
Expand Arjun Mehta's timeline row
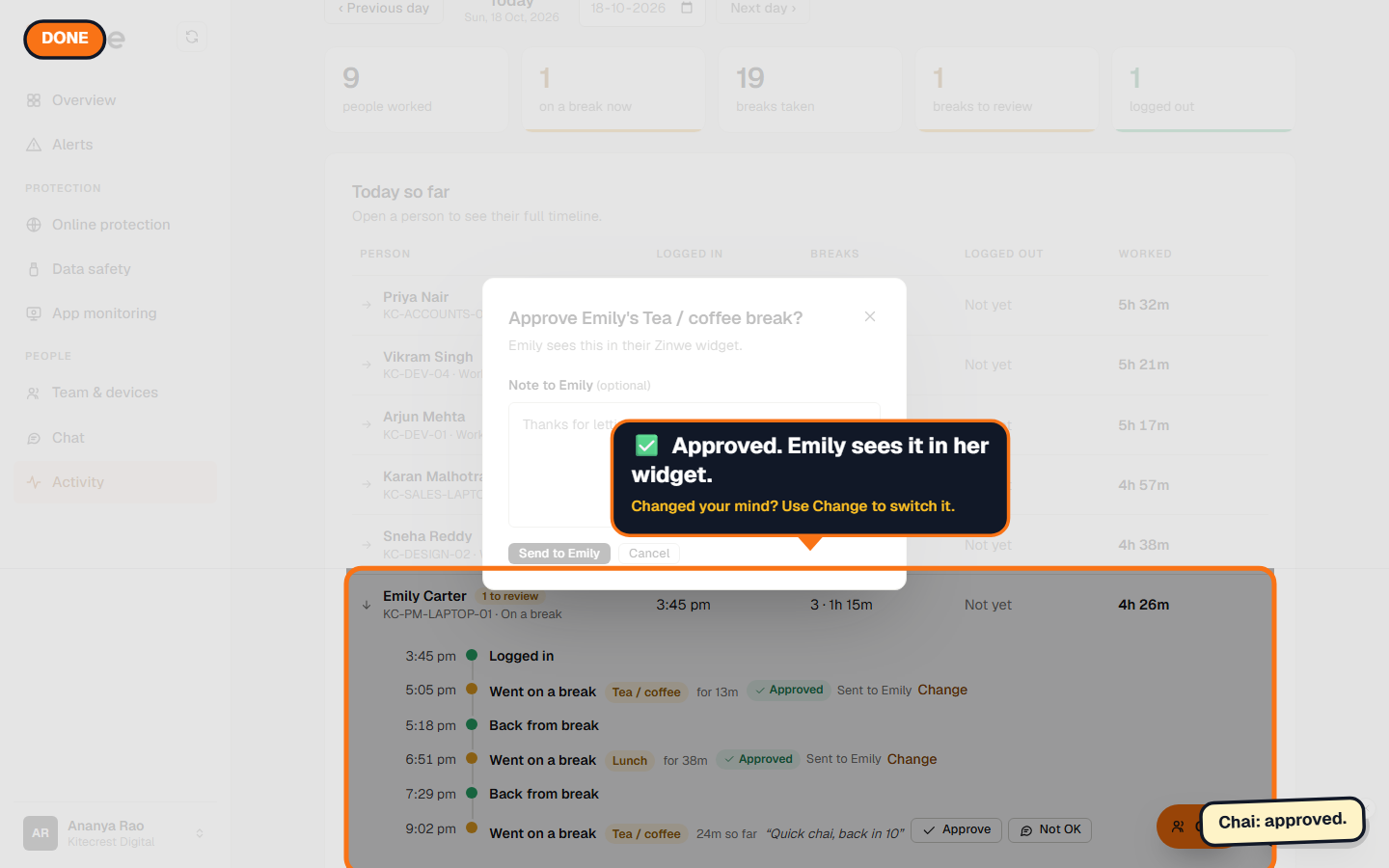point(367,424)
